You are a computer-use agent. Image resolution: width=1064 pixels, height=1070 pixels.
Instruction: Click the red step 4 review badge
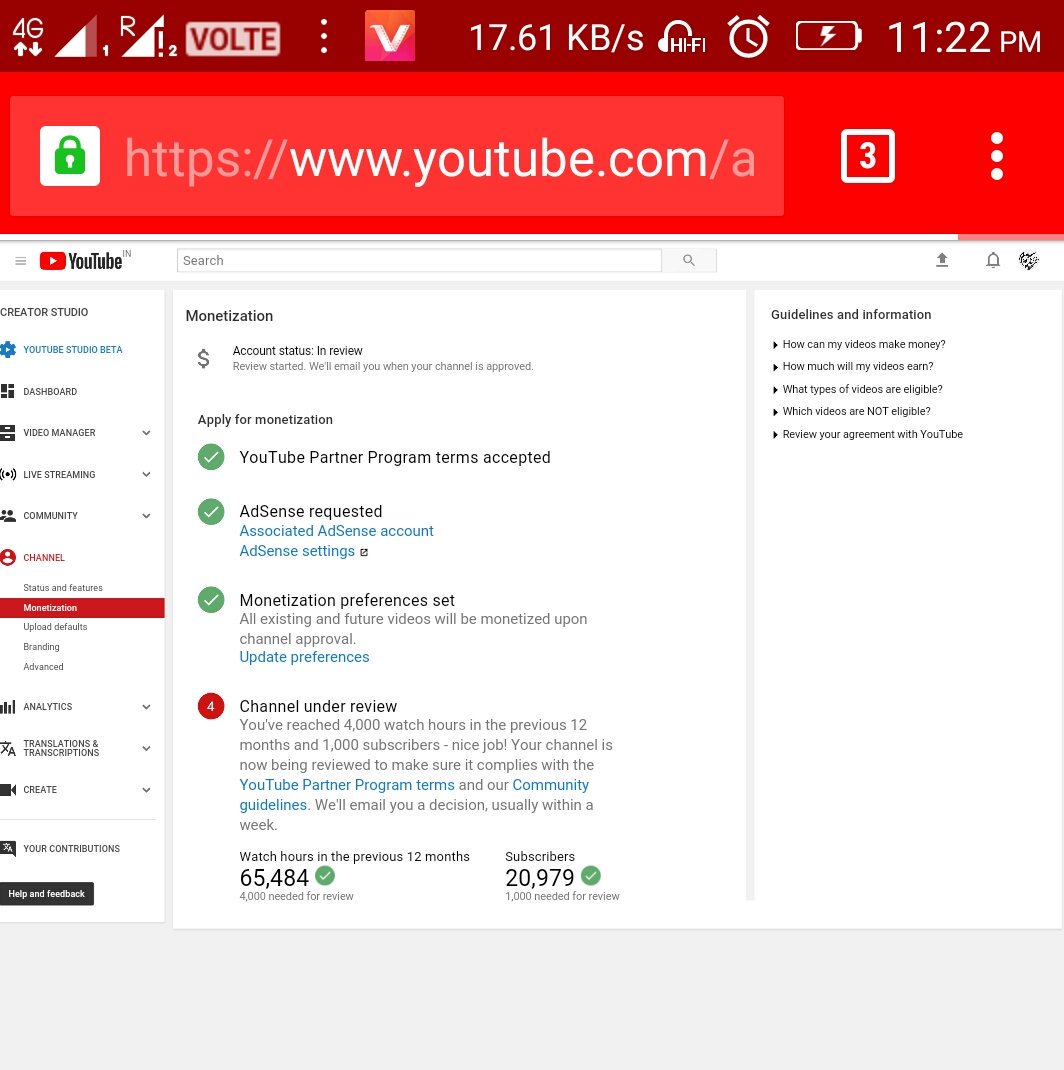pyautogui.click(x=211, y=706)
